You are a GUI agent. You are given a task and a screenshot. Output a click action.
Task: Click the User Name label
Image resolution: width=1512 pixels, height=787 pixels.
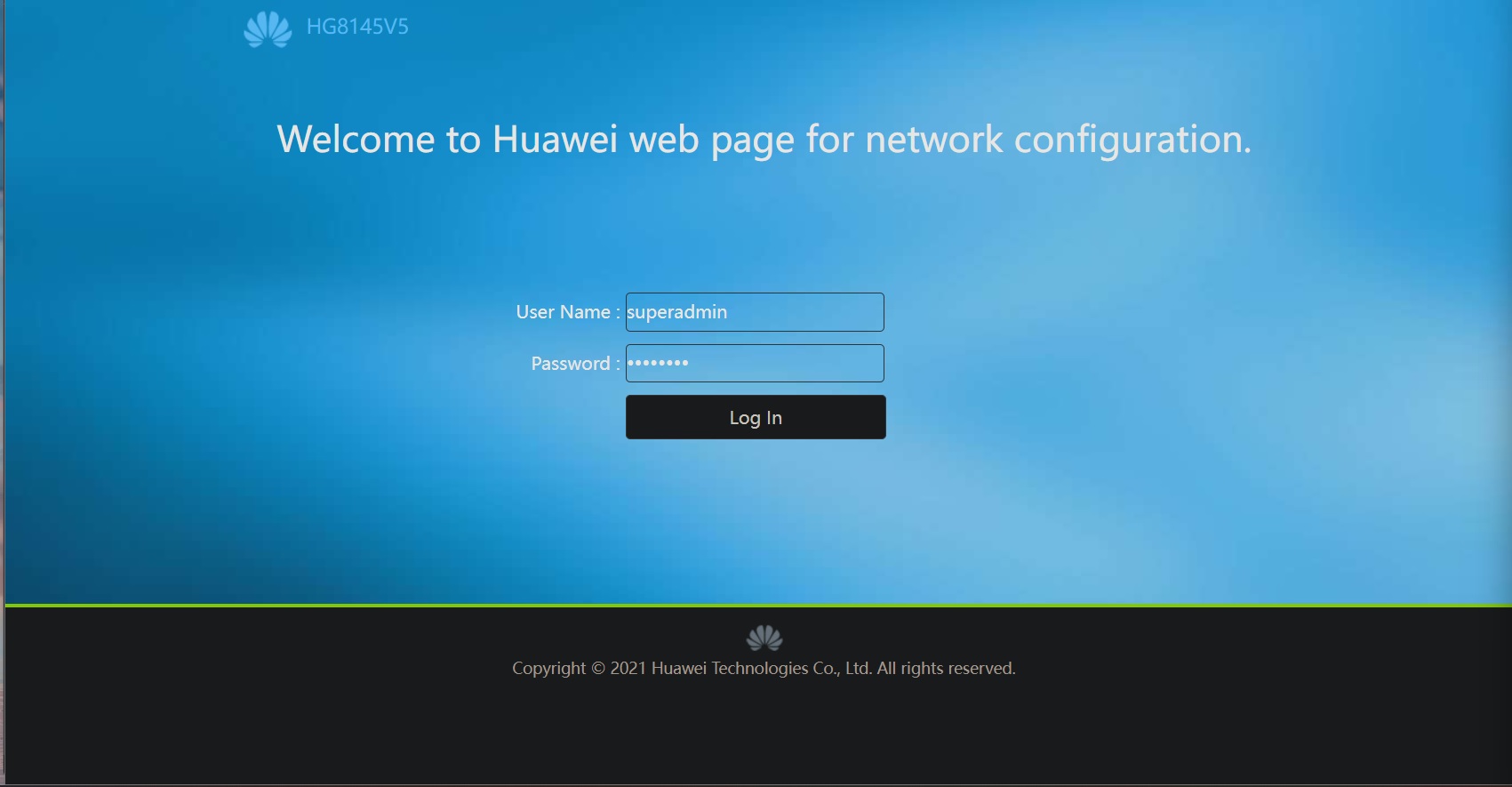568,312
